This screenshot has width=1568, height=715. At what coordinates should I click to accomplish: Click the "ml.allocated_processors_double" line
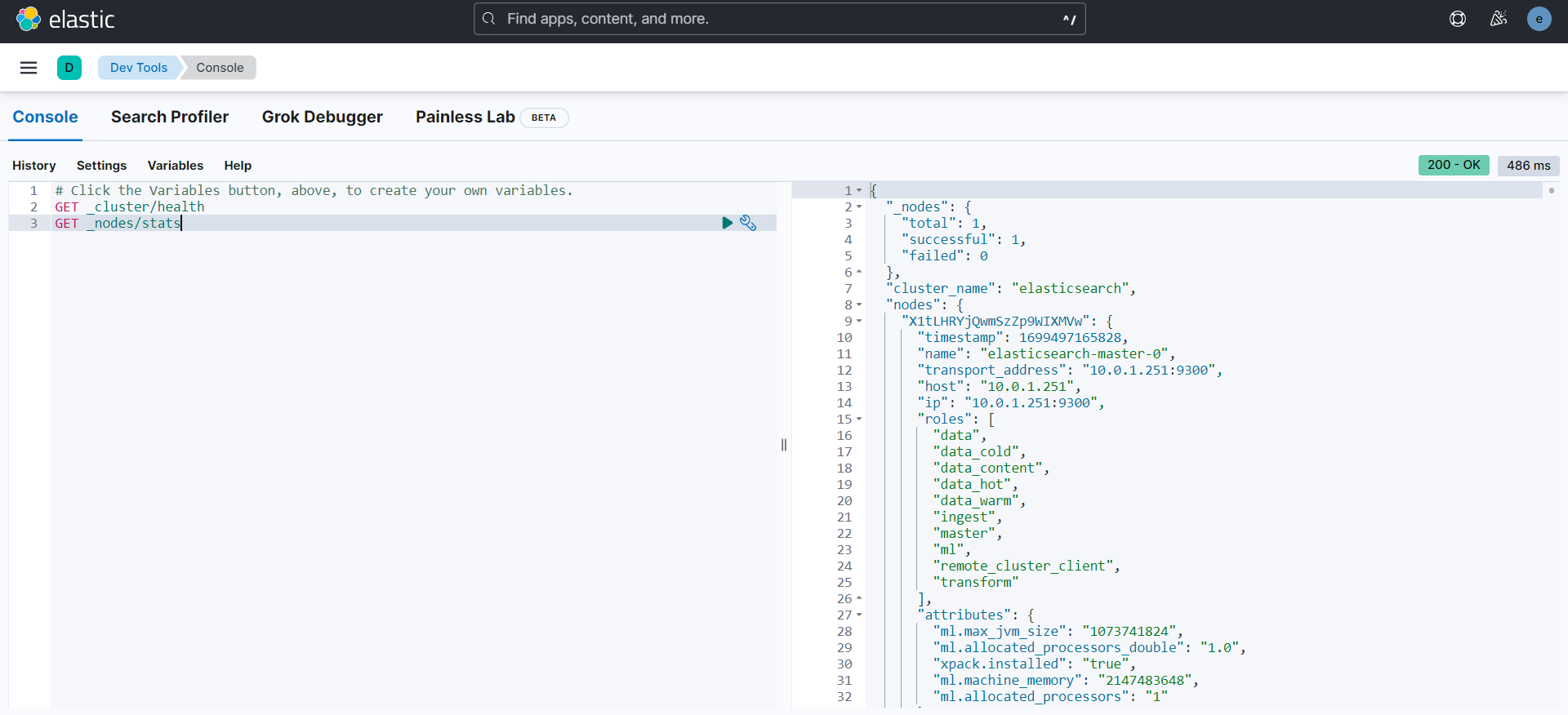(x=1089, y=647)
